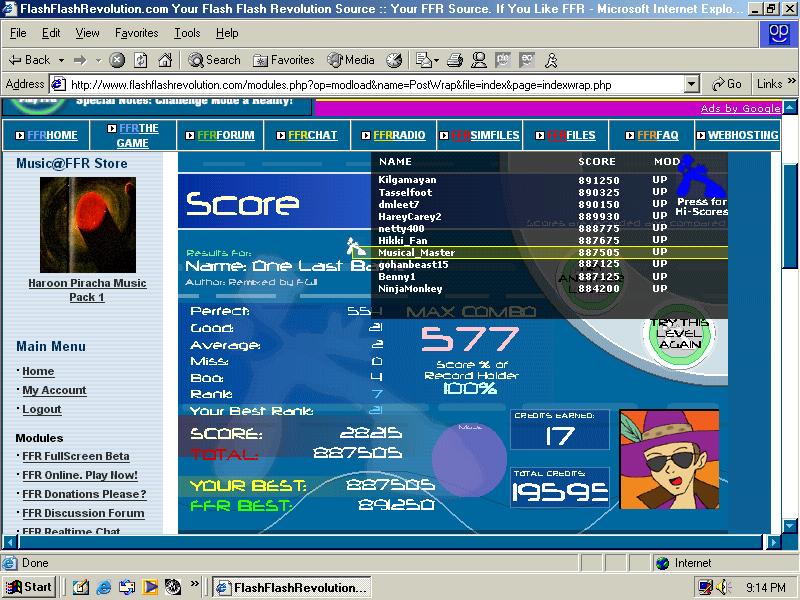
Task: Open the Back button history dropdown
Action: 61,60
